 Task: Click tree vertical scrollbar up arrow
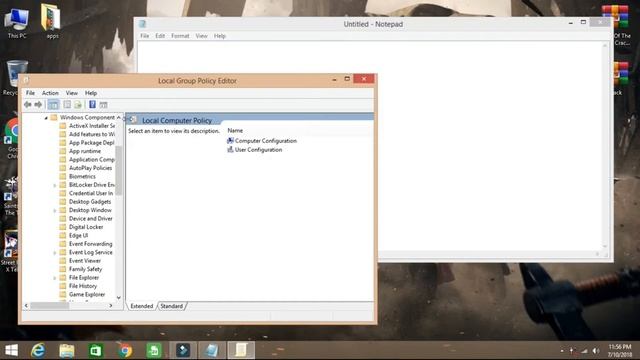point(119,118)
